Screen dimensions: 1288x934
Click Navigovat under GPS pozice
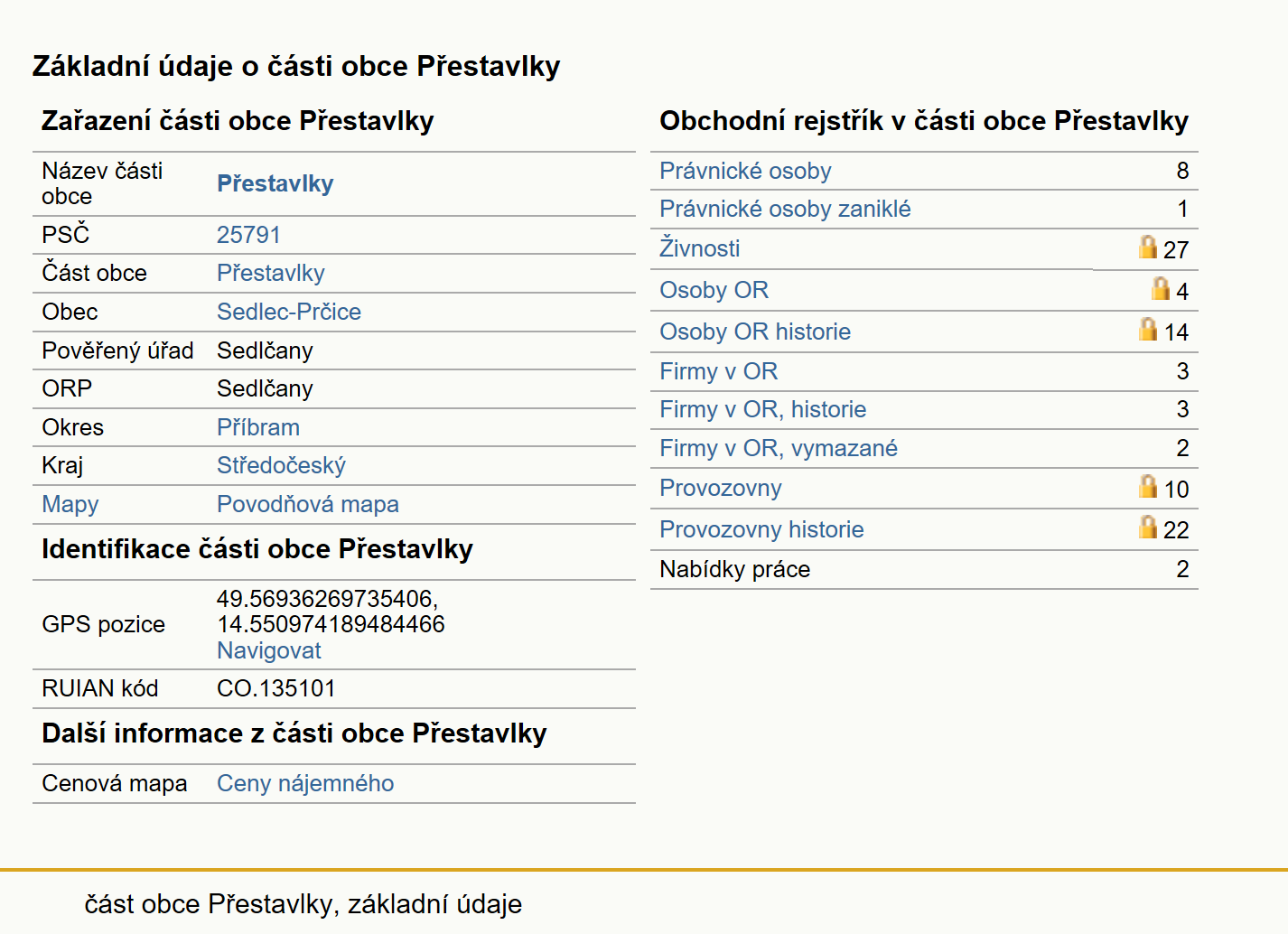coord(269,650)
